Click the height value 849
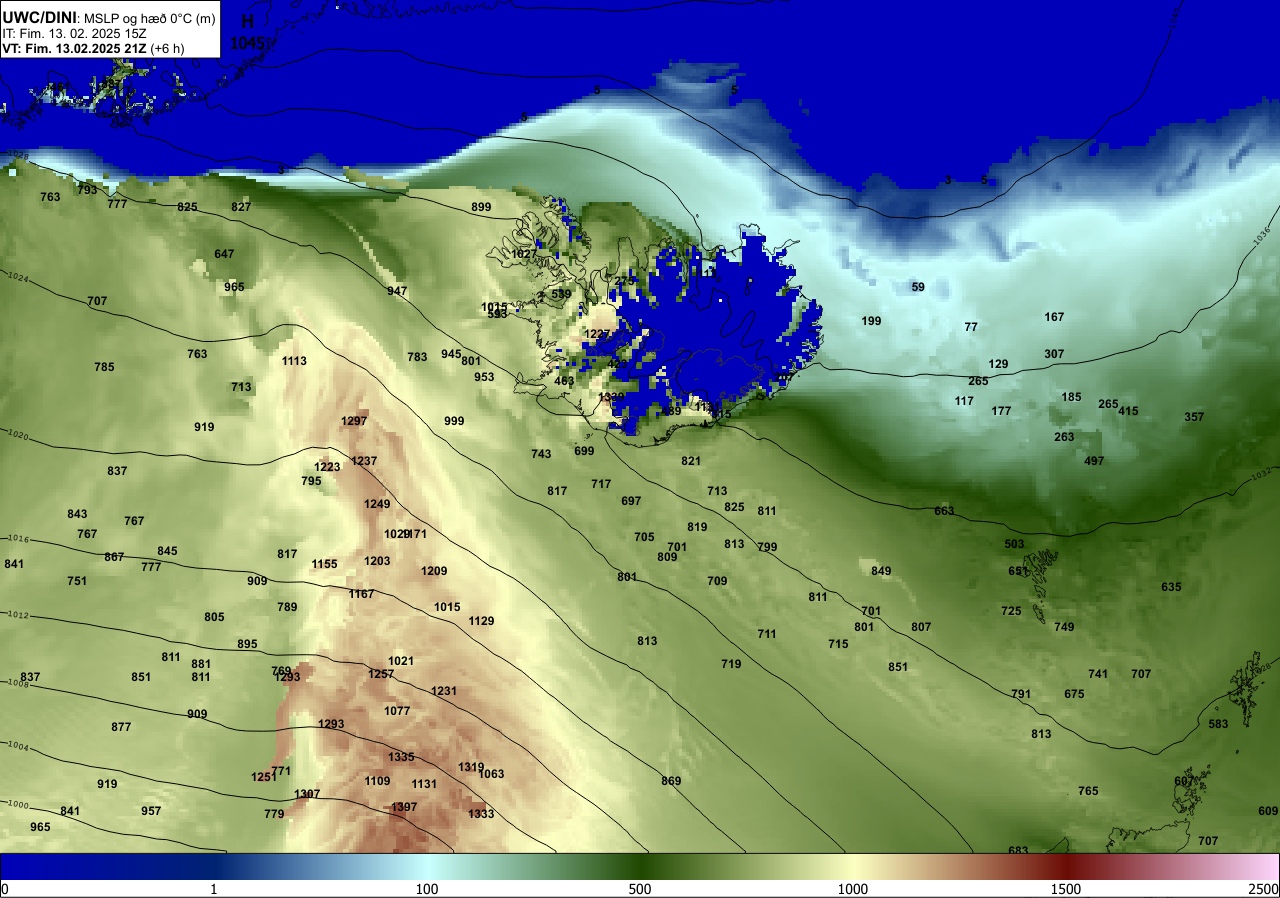Viewport: 1280px width, 898px height. point(881,571)
